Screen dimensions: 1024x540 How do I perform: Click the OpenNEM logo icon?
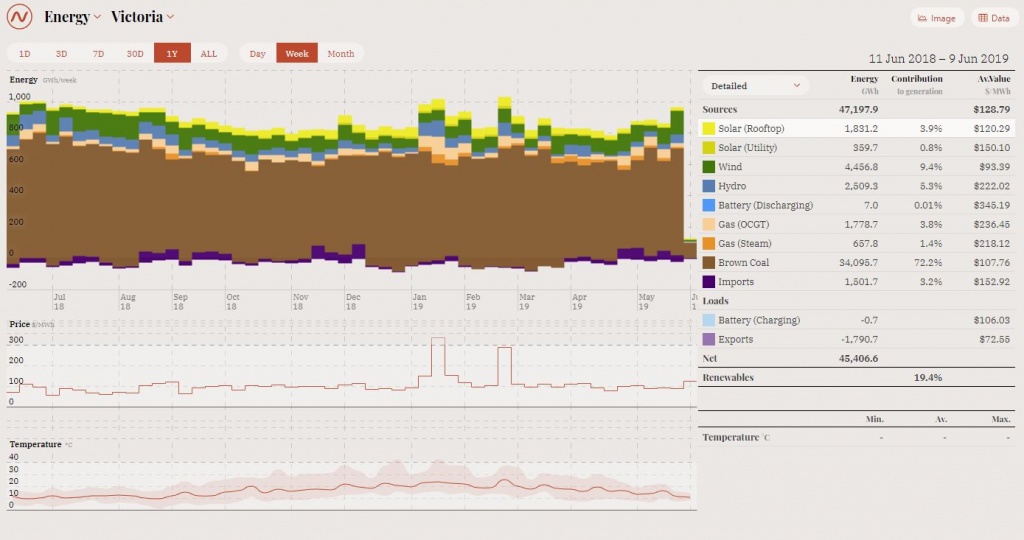[20, 17]
